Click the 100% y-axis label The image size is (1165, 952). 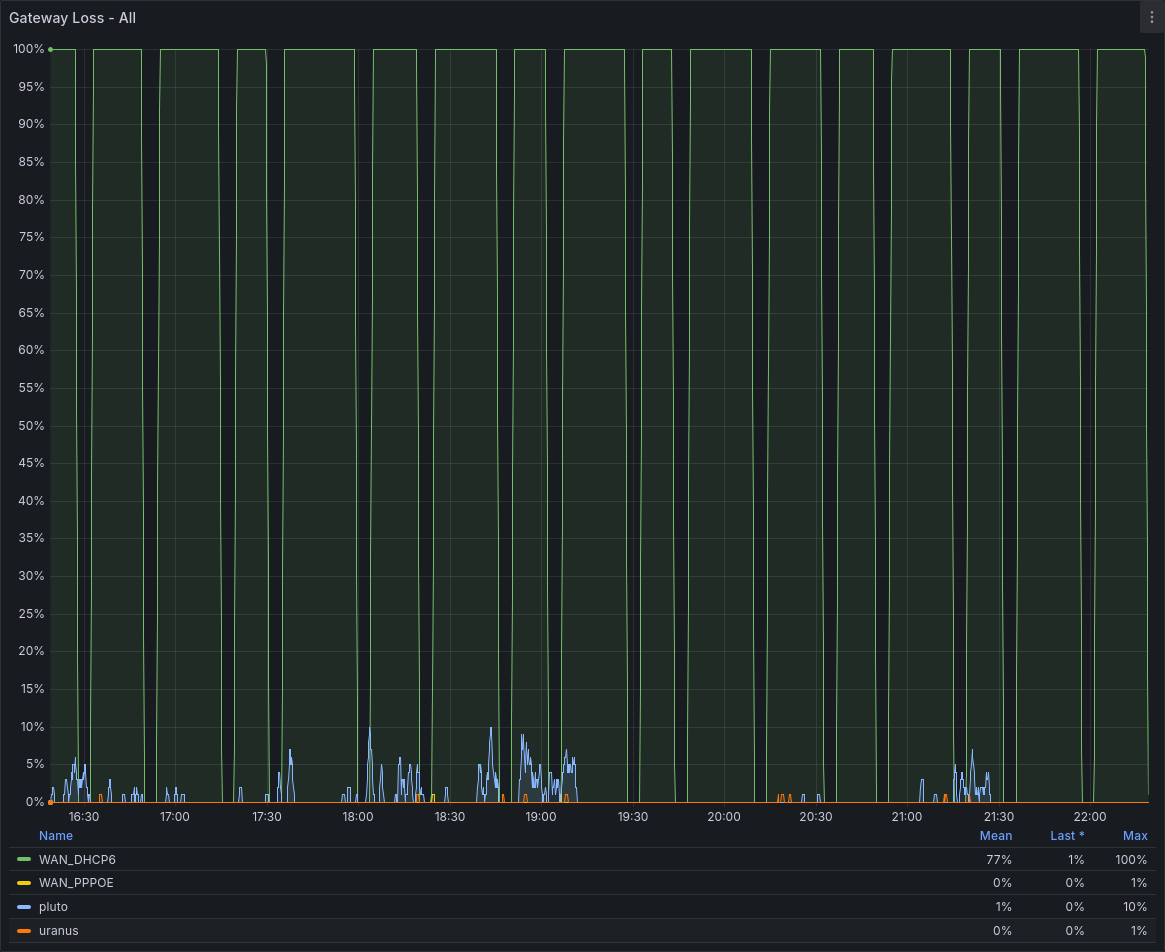(x=28, y=49)
